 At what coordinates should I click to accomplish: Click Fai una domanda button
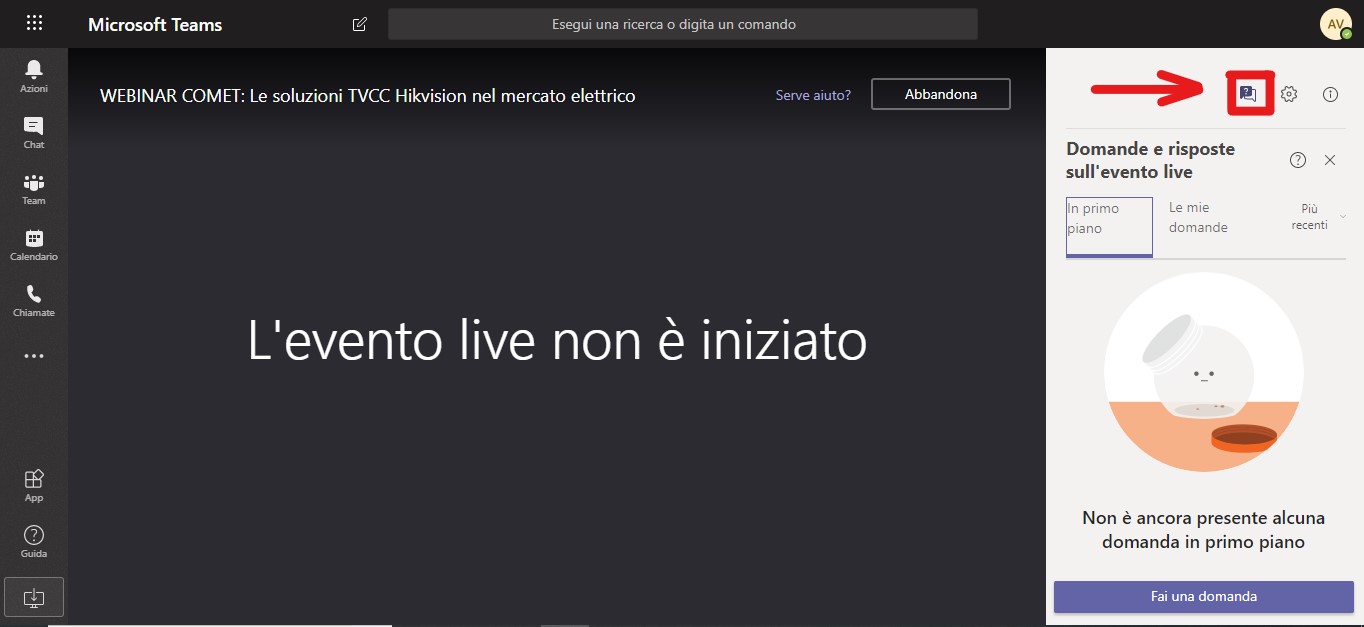pos(1204,596)
